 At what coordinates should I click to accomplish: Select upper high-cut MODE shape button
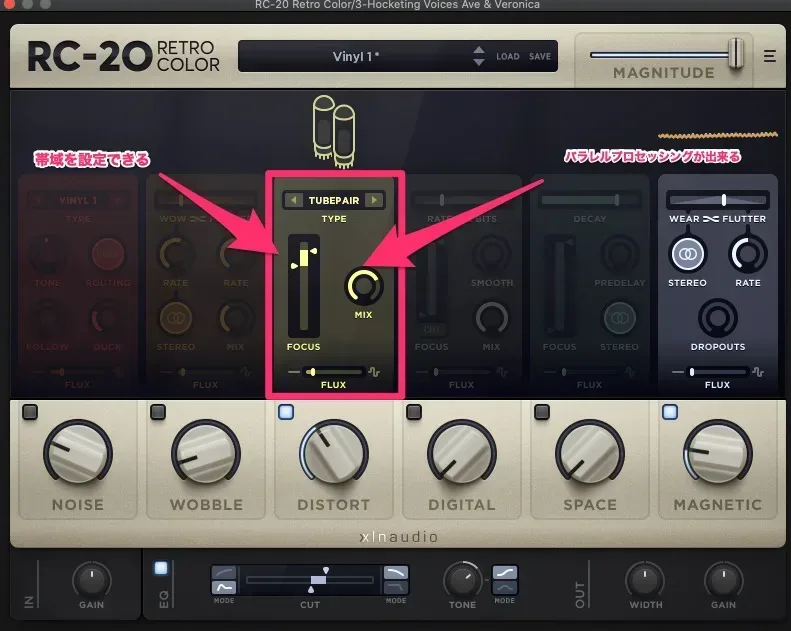(x=396, y=572)
